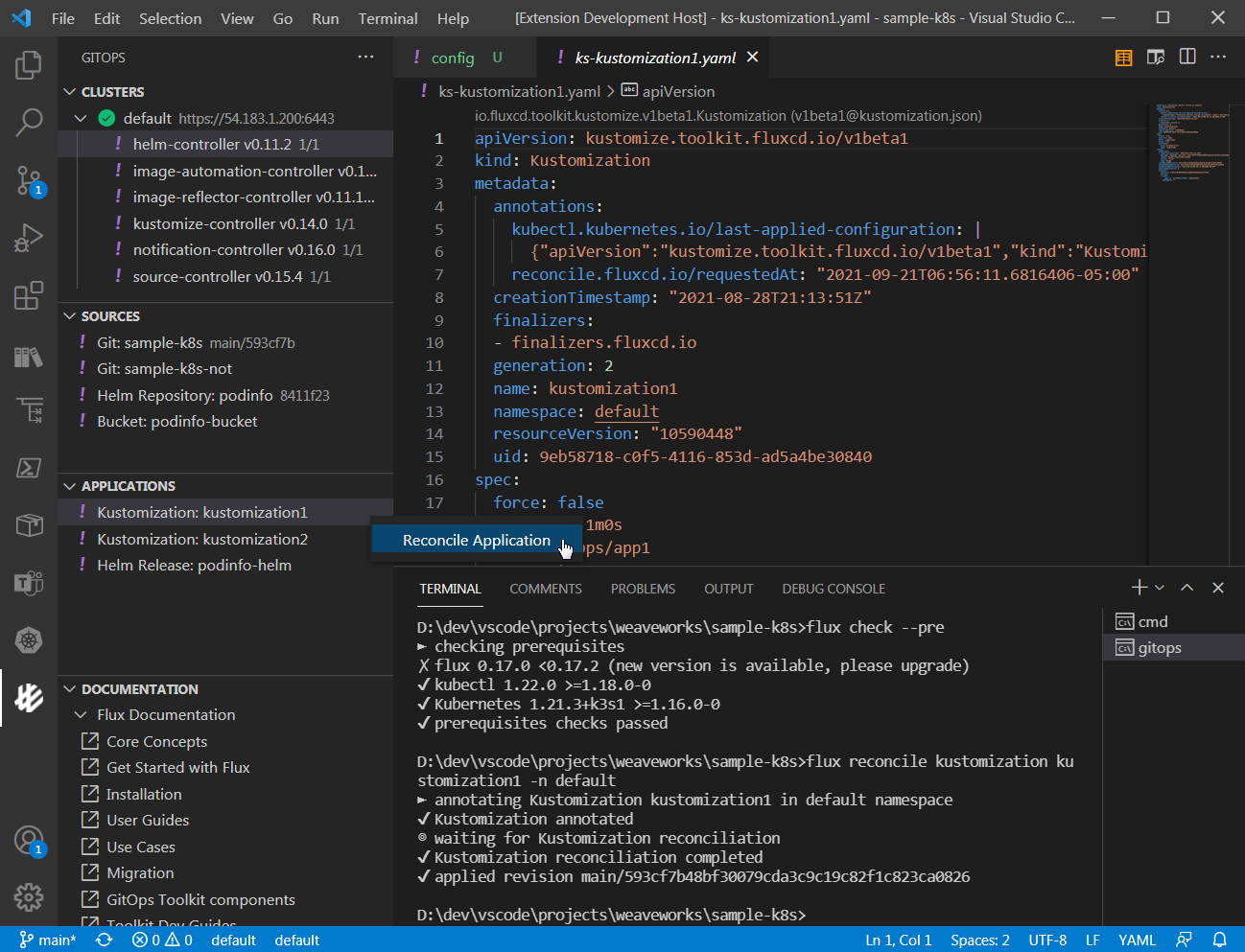This screenshot has height=952, width=1245.
Task: Open the Run and Debug view
Action: click(28, 237)
